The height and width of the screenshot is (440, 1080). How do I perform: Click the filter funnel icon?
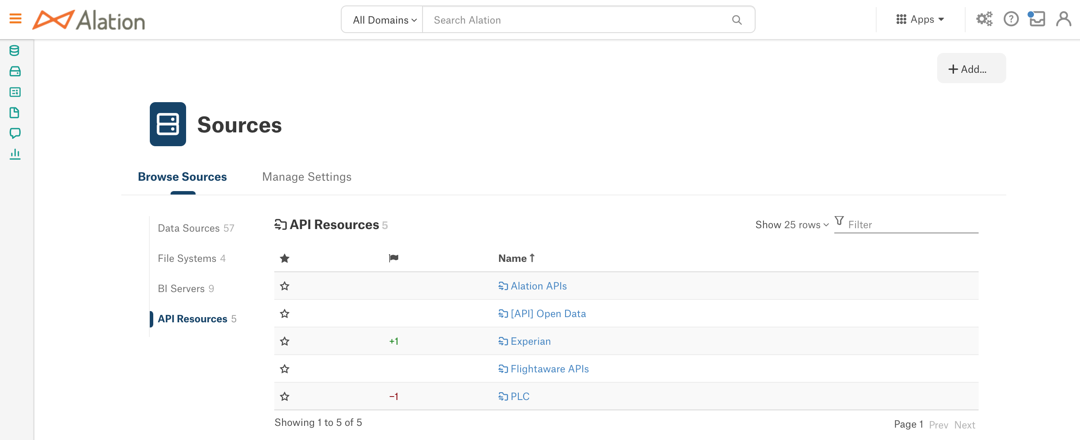tap(839, 221)
